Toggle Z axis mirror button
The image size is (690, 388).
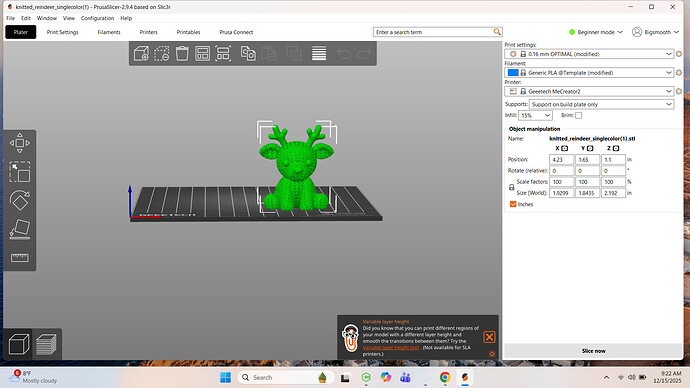click(616, 148)
